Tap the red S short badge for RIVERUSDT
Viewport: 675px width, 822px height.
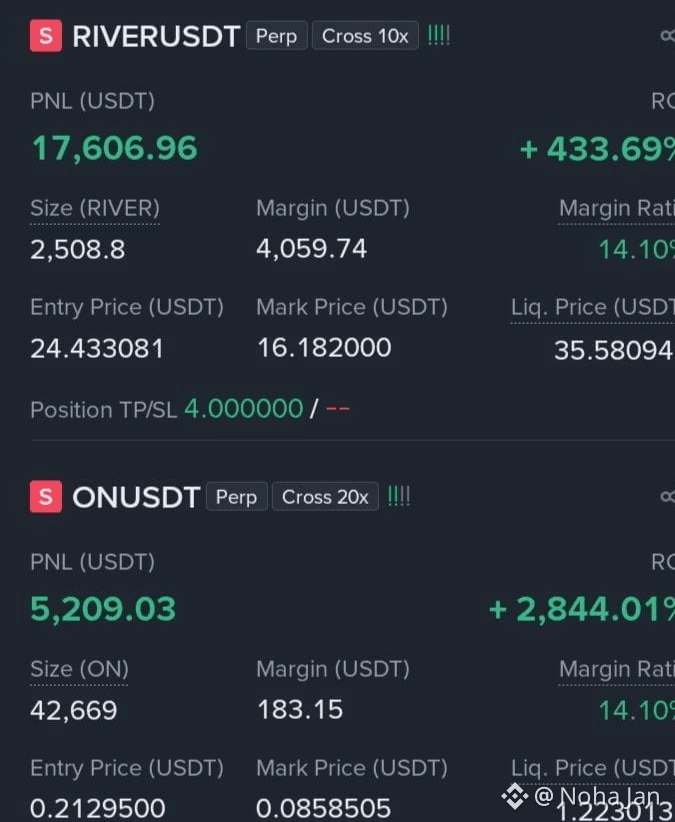pos(46,36)
